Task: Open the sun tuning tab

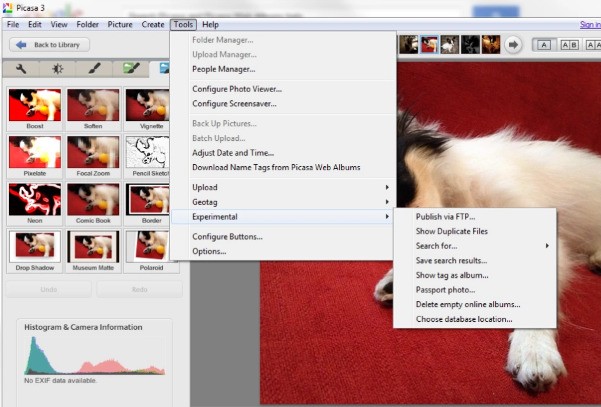Action: point(58,69)
